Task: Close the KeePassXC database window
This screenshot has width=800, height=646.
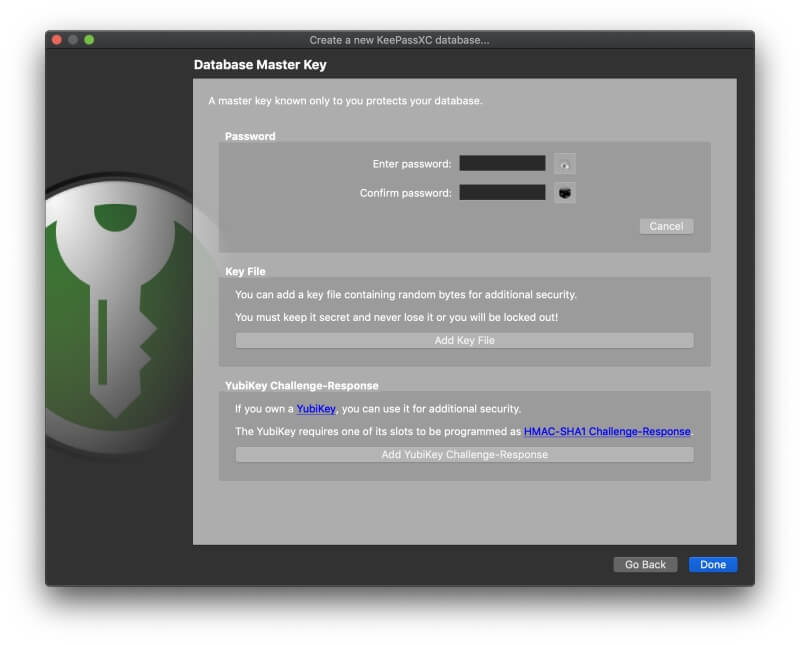Action: point(57,40)
